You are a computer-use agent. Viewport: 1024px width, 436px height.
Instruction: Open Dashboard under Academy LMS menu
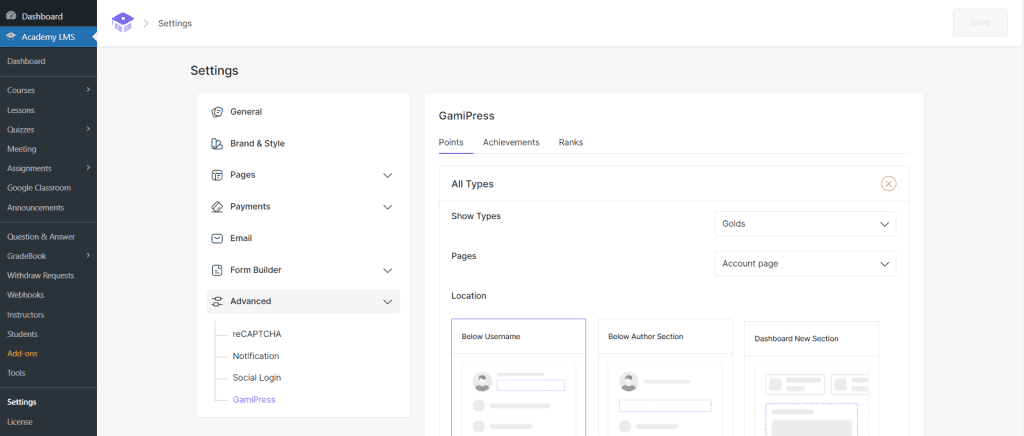pos(26,61)
